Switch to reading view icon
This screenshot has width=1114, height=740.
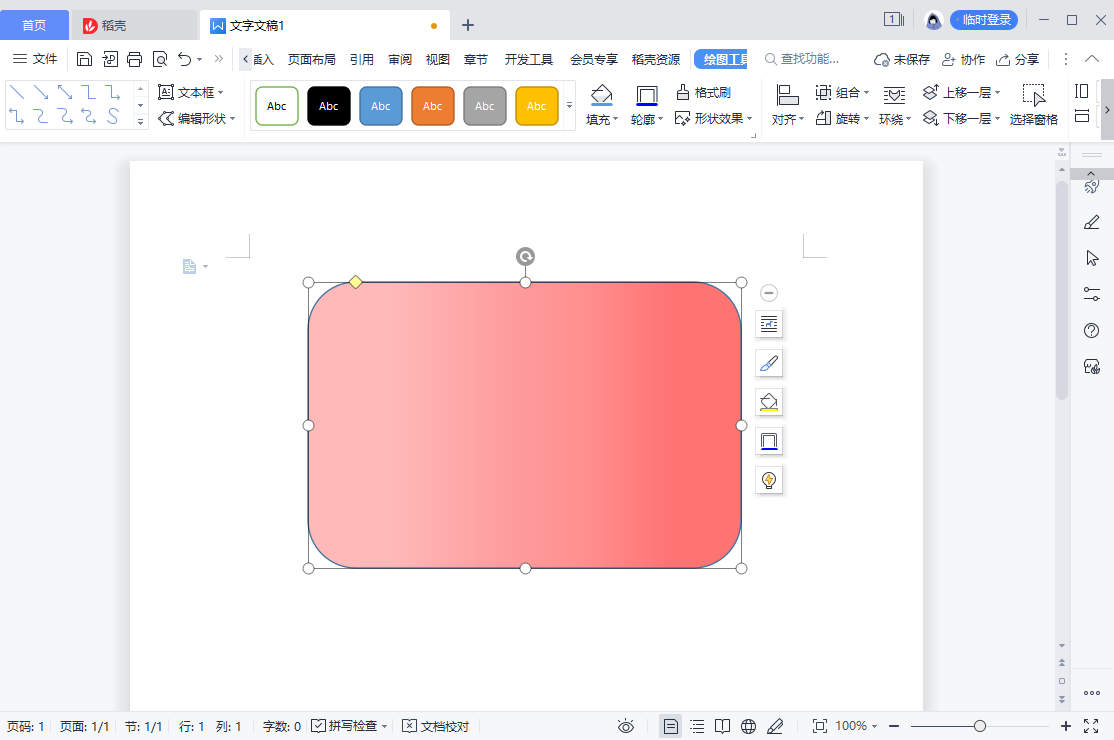pyautogui.click(x=723, y=726)
